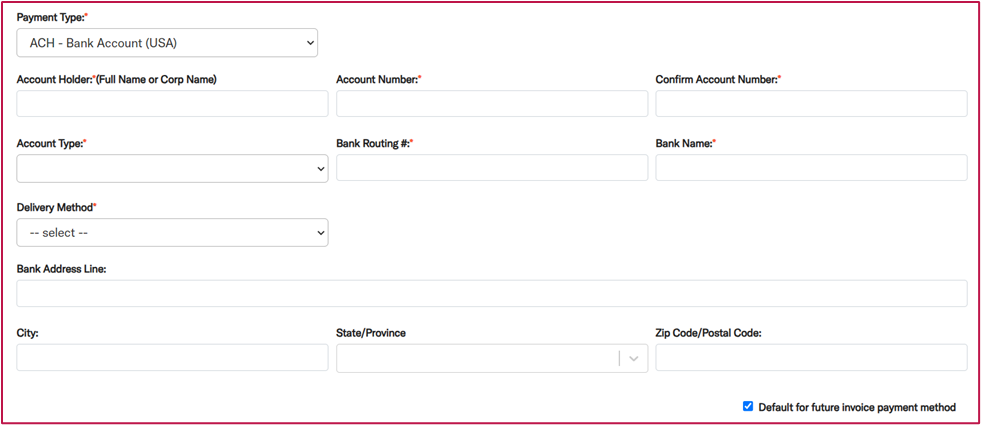
Task: Click into the Account Number field
Action: [x=492, y=103]
